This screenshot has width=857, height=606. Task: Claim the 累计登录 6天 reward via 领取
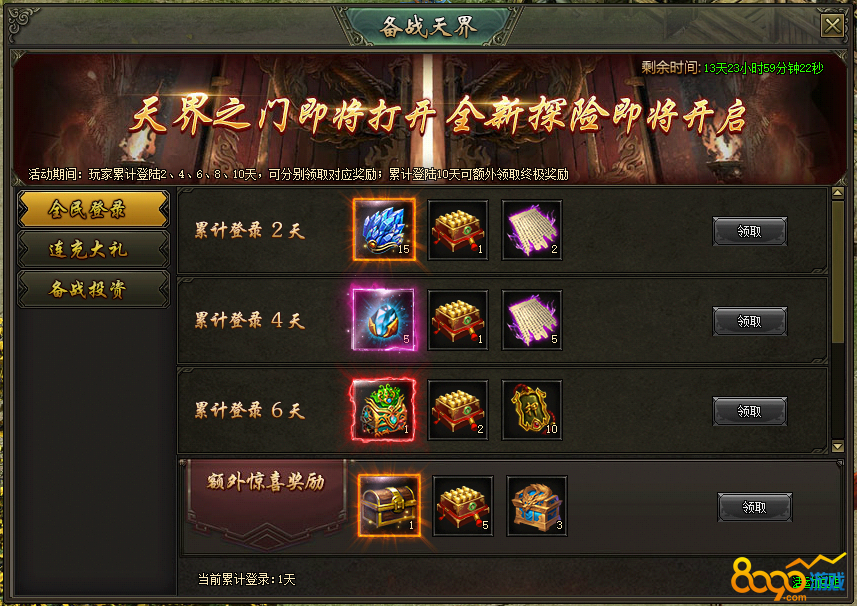[x=749, y=411]
